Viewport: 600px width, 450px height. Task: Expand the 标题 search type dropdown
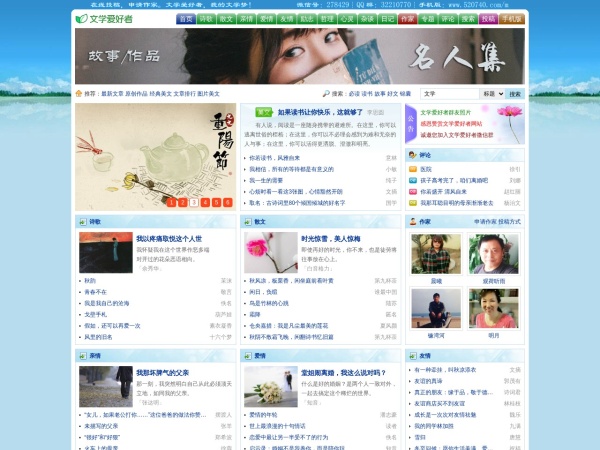(x=490, y=93)
